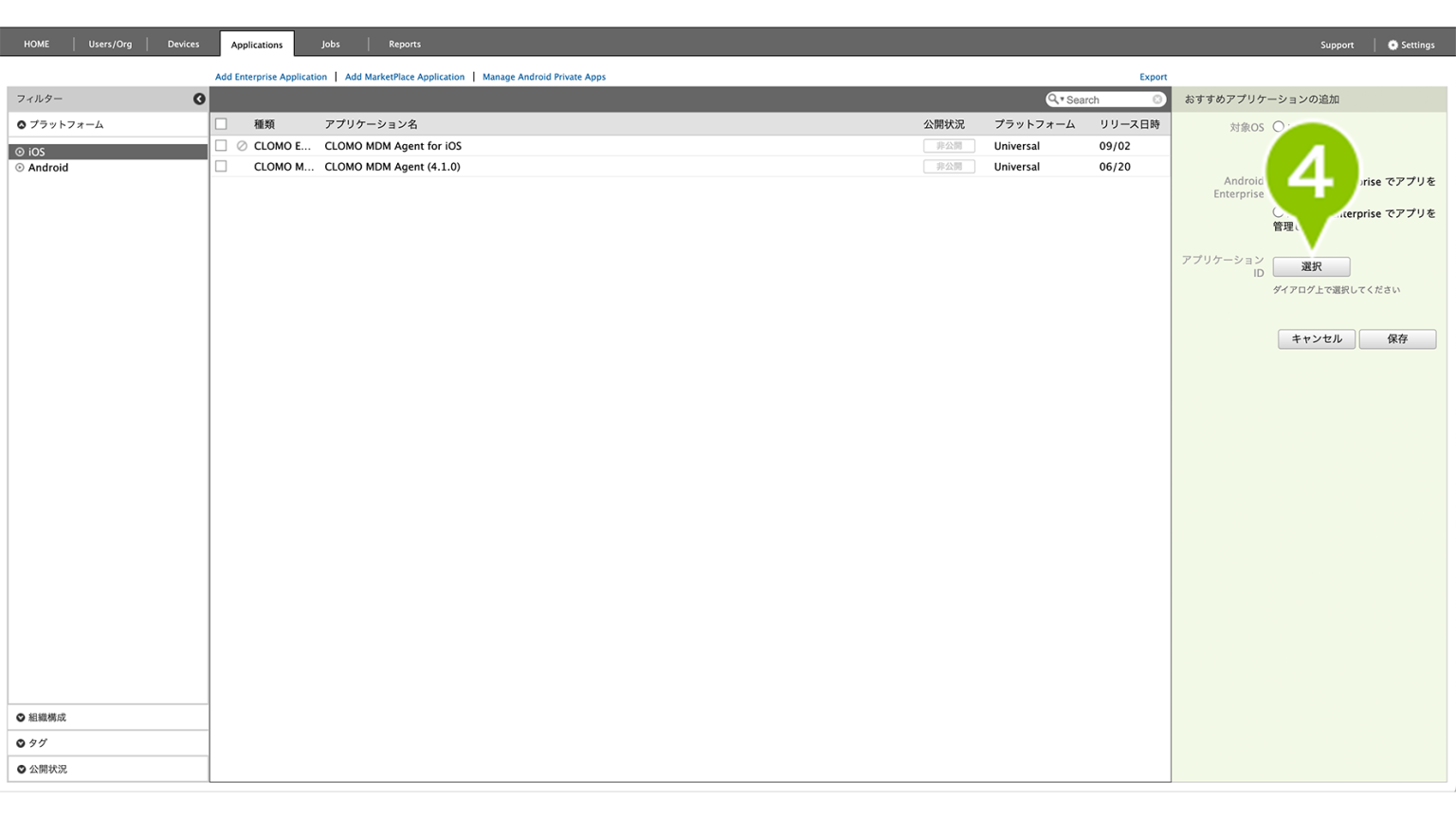This screenshot has width=1456, height=819.
Task: Check the CLOMO MDM Agent (4.1.0) row
Action: (x=221, y=167)
